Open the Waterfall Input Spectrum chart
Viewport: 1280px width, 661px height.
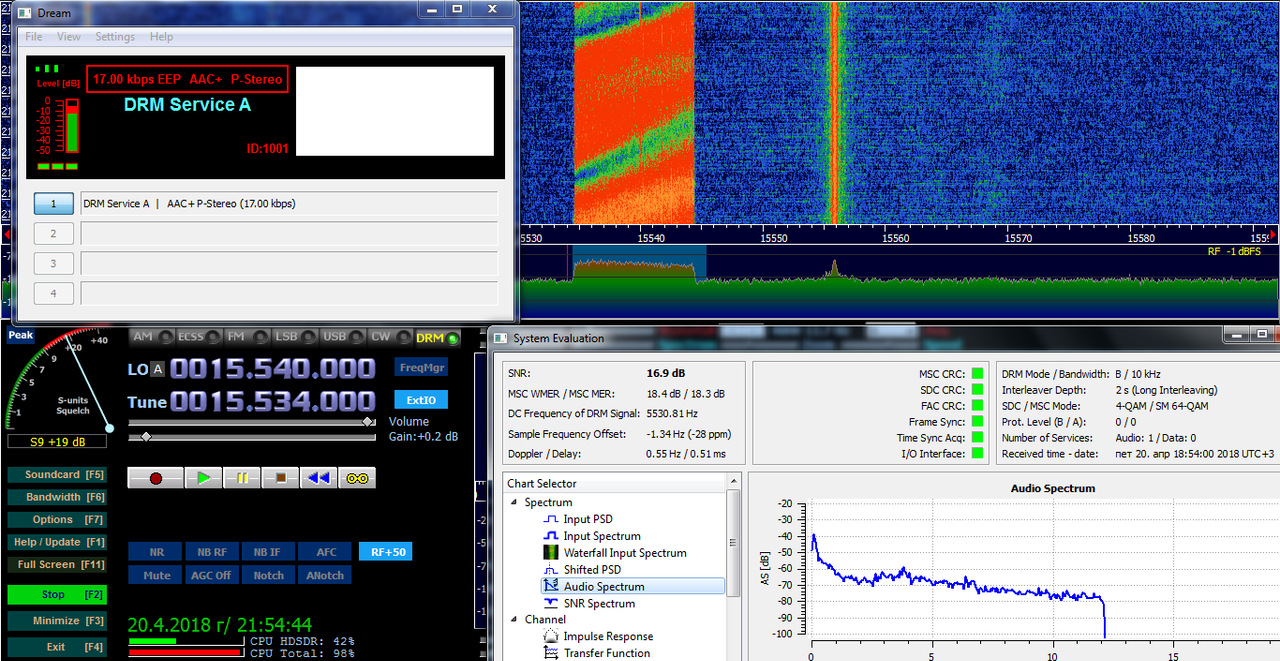(625, 553)
